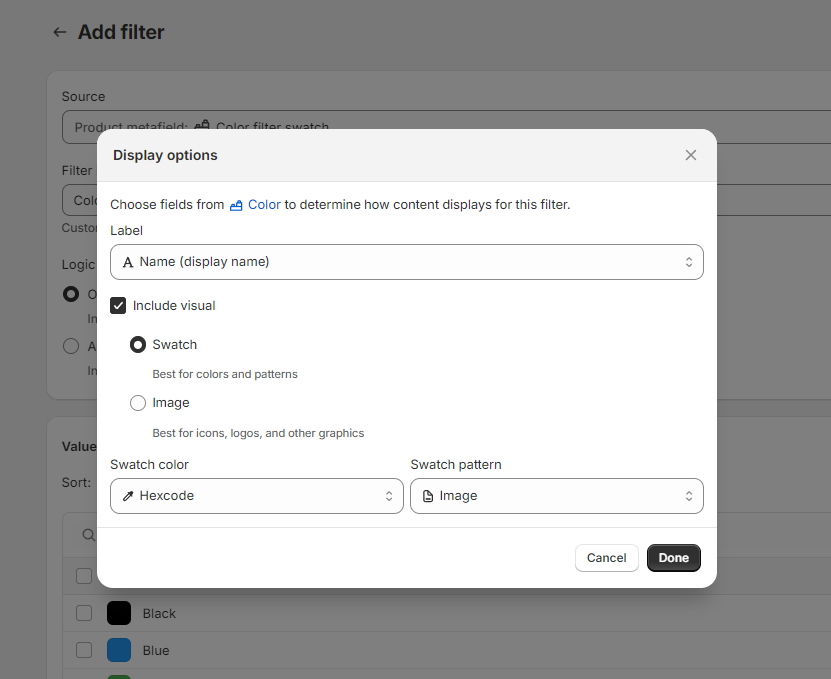The image size is (831, 679).
Task: Select the first Logic radio button behind dialog
Action: point(71,294)
